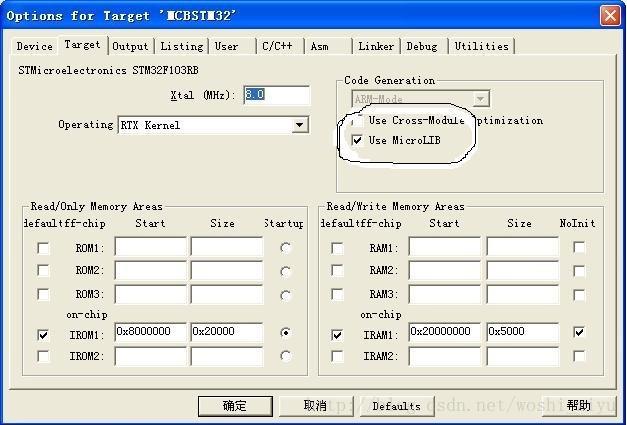Image resolution: width=627 pixels, height=425 pixels.
Task: Confirm with the 确定 button
Action: click(235, 406)
